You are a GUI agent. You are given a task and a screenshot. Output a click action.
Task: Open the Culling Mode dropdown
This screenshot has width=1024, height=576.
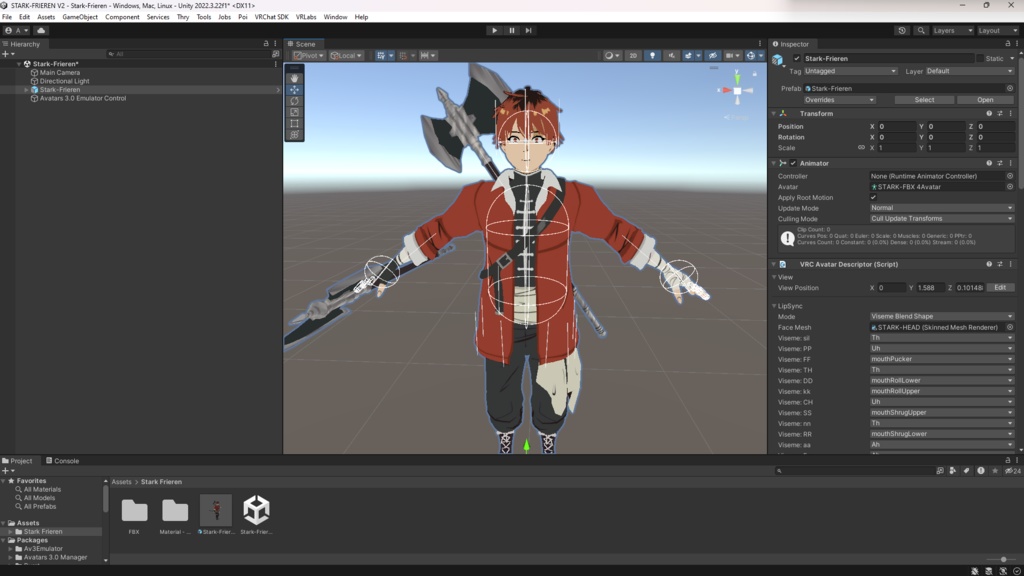(x=940, y=219)
